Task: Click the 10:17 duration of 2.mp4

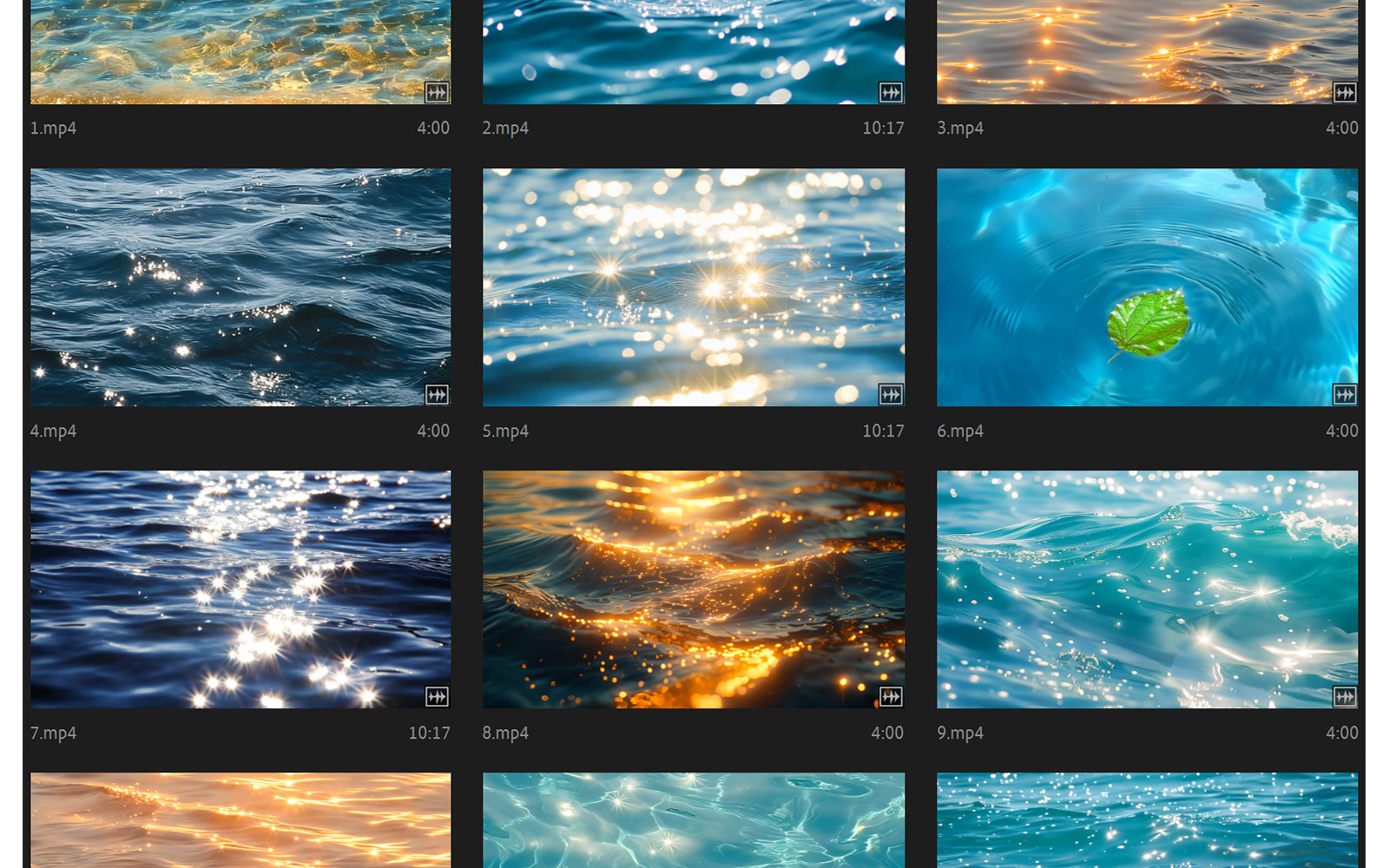Action: 883,128
